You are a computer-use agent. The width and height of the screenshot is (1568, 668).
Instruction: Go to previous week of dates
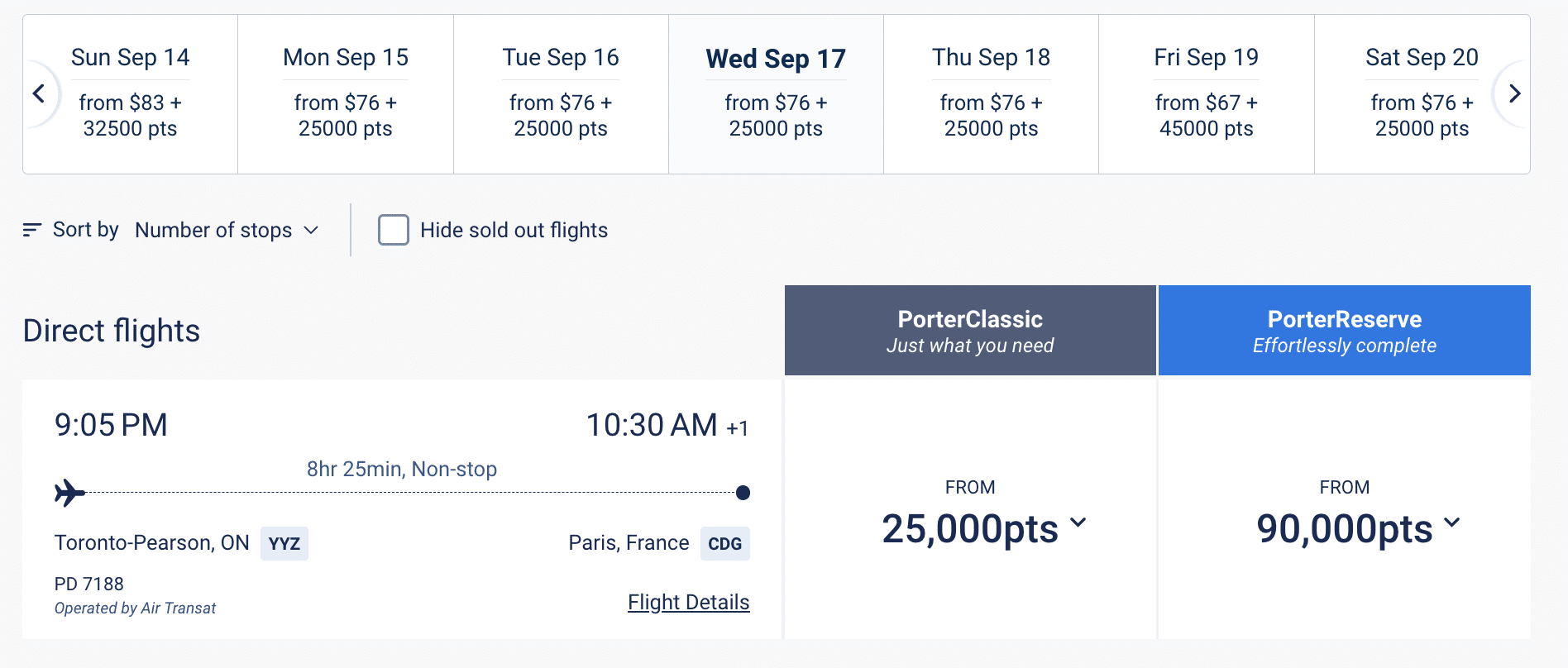(x=39, y=93)
